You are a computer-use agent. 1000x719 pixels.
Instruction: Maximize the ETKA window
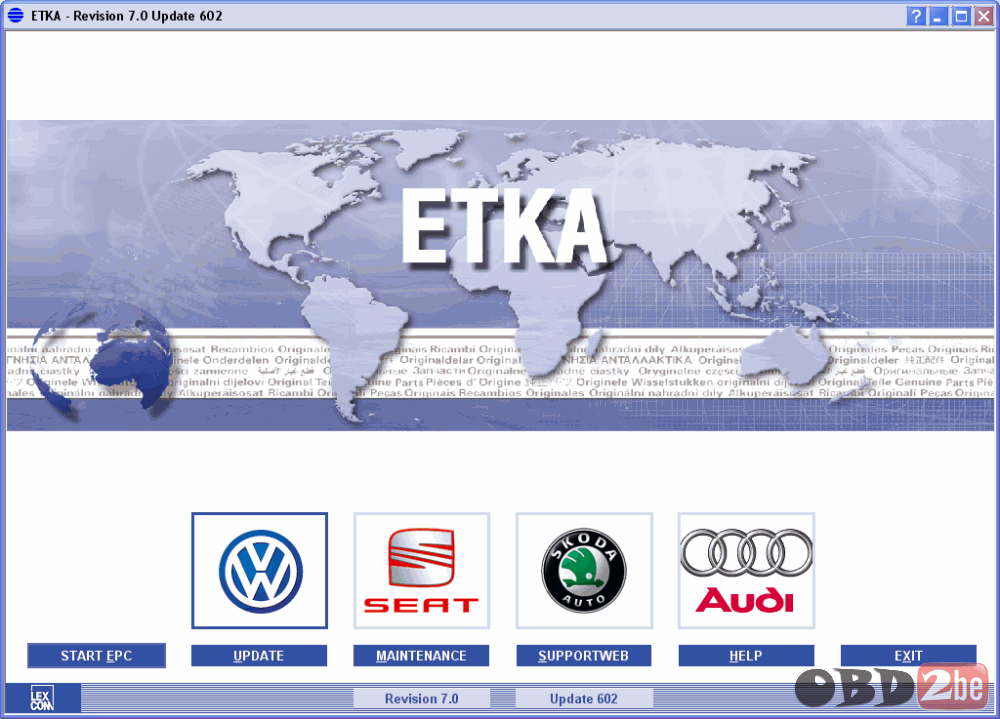point(961,16)
